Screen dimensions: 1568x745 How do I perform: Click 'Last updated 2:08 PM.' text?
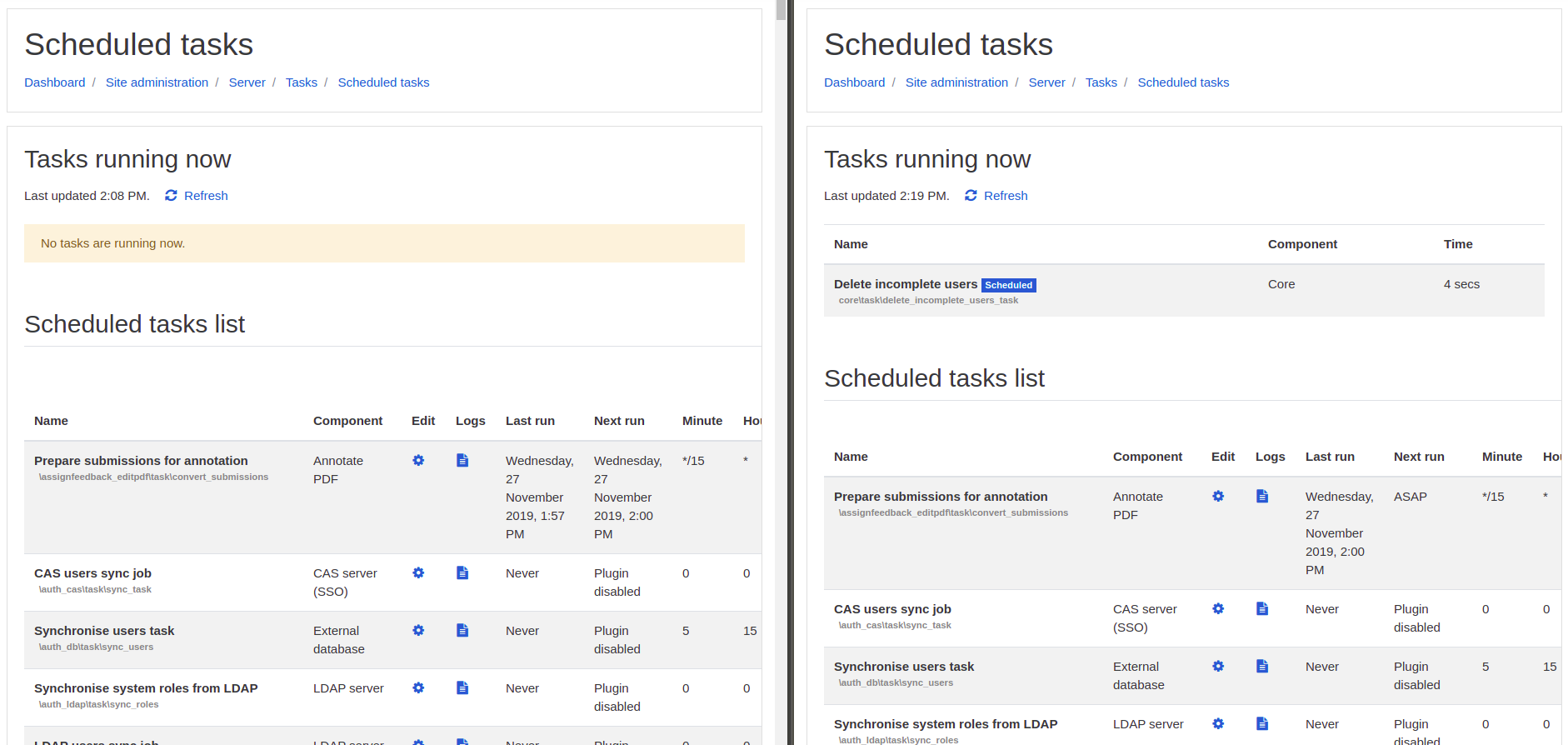point(87,196)
